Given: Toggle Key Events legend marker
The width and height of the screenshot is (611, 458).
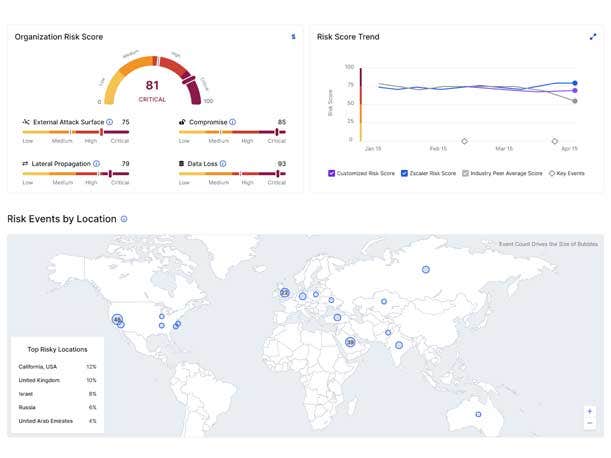Looking at the screenshot, I should (x=553, y=173).
